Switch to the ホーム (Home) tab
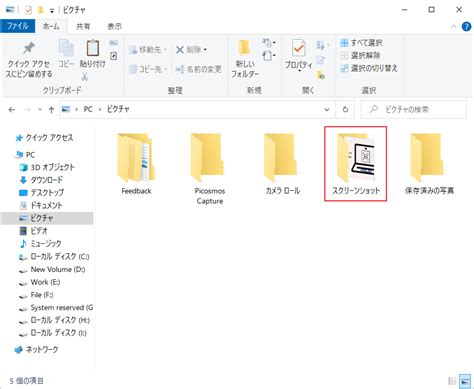 coord(51,26)
